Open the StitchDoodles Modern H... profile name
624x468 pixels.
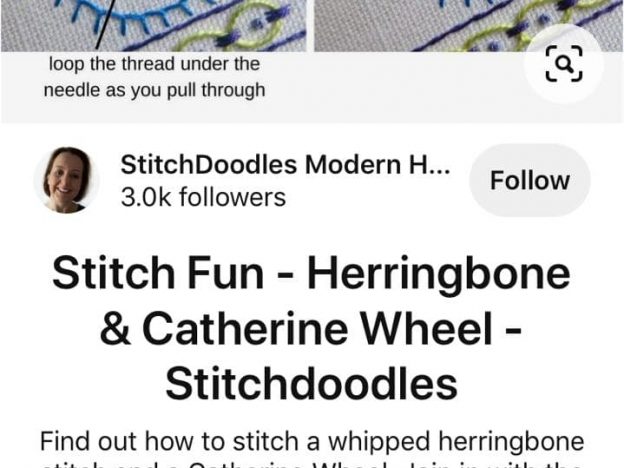285,164
